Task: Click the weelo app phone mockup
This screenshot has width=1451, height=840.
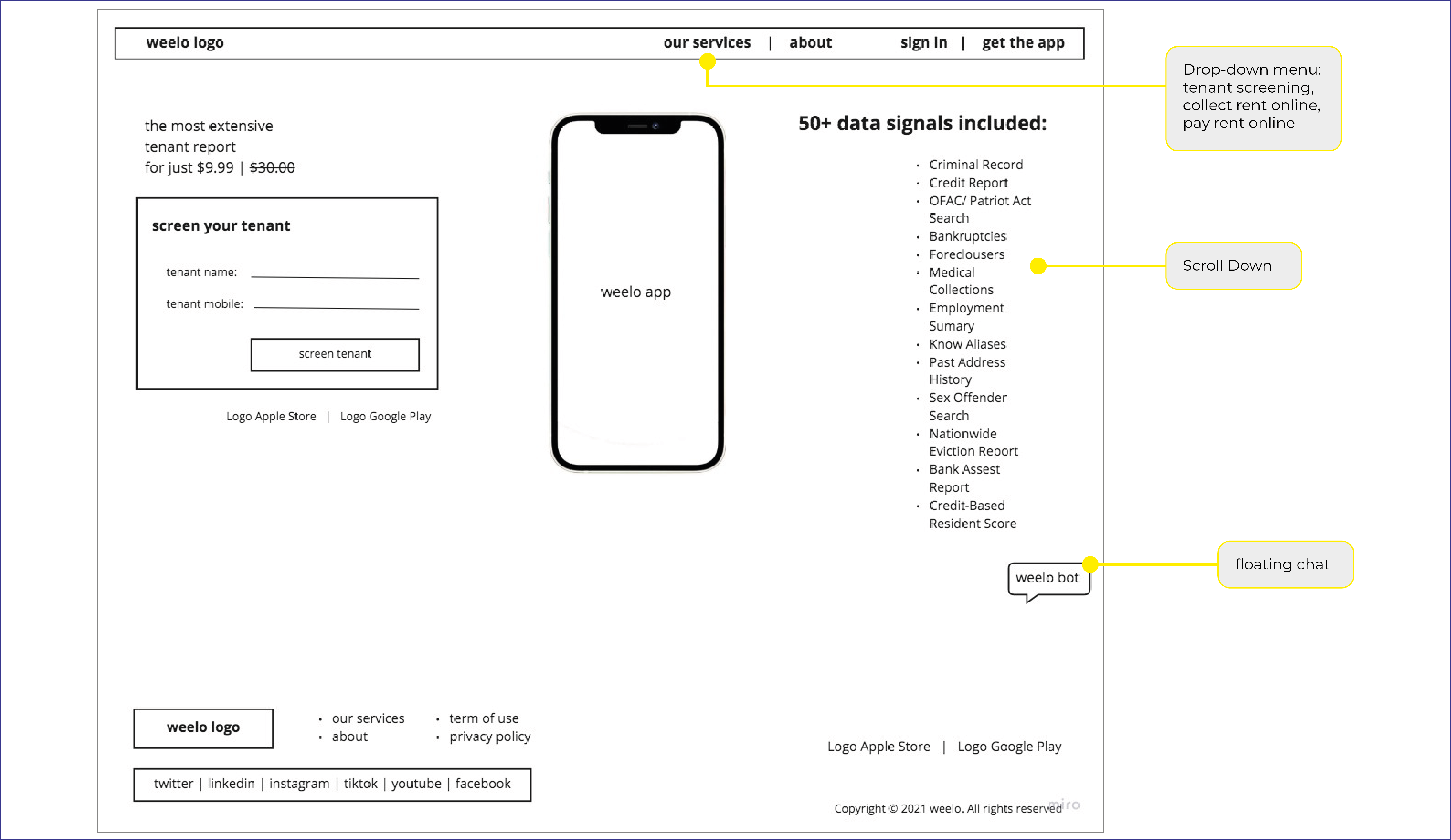Action: 637,292
